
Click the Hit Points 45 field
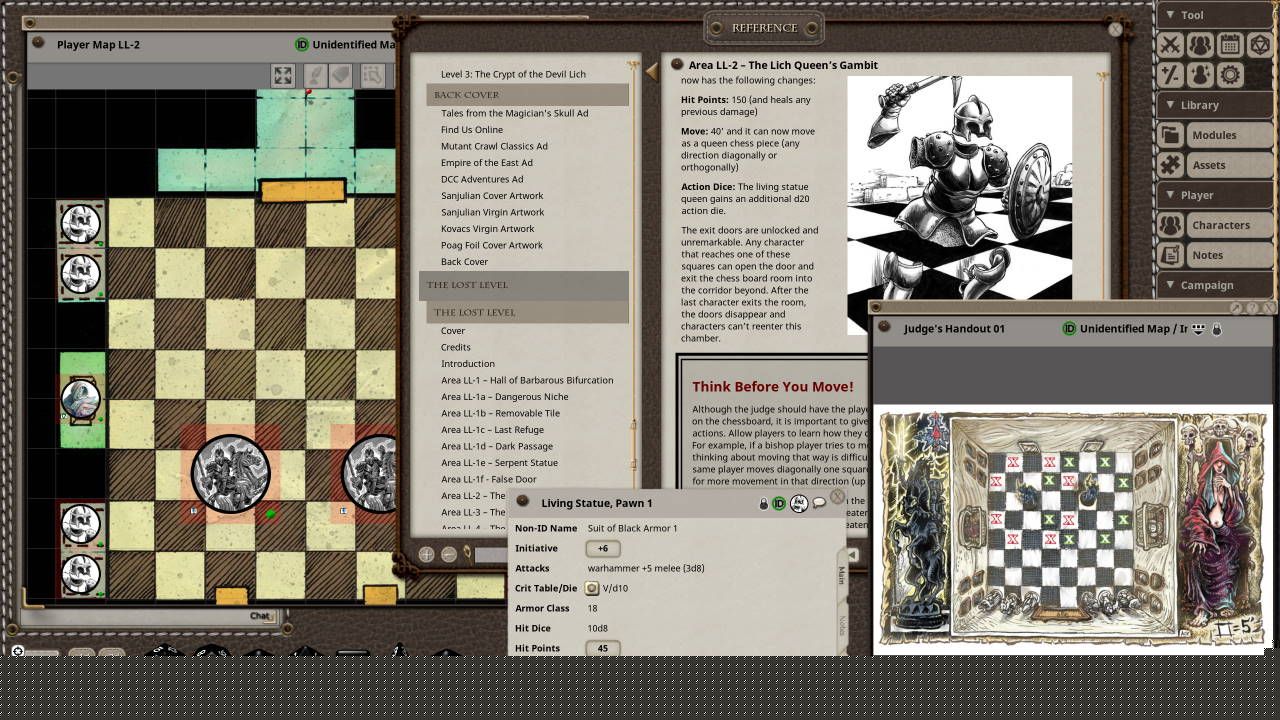coord(603,648)
